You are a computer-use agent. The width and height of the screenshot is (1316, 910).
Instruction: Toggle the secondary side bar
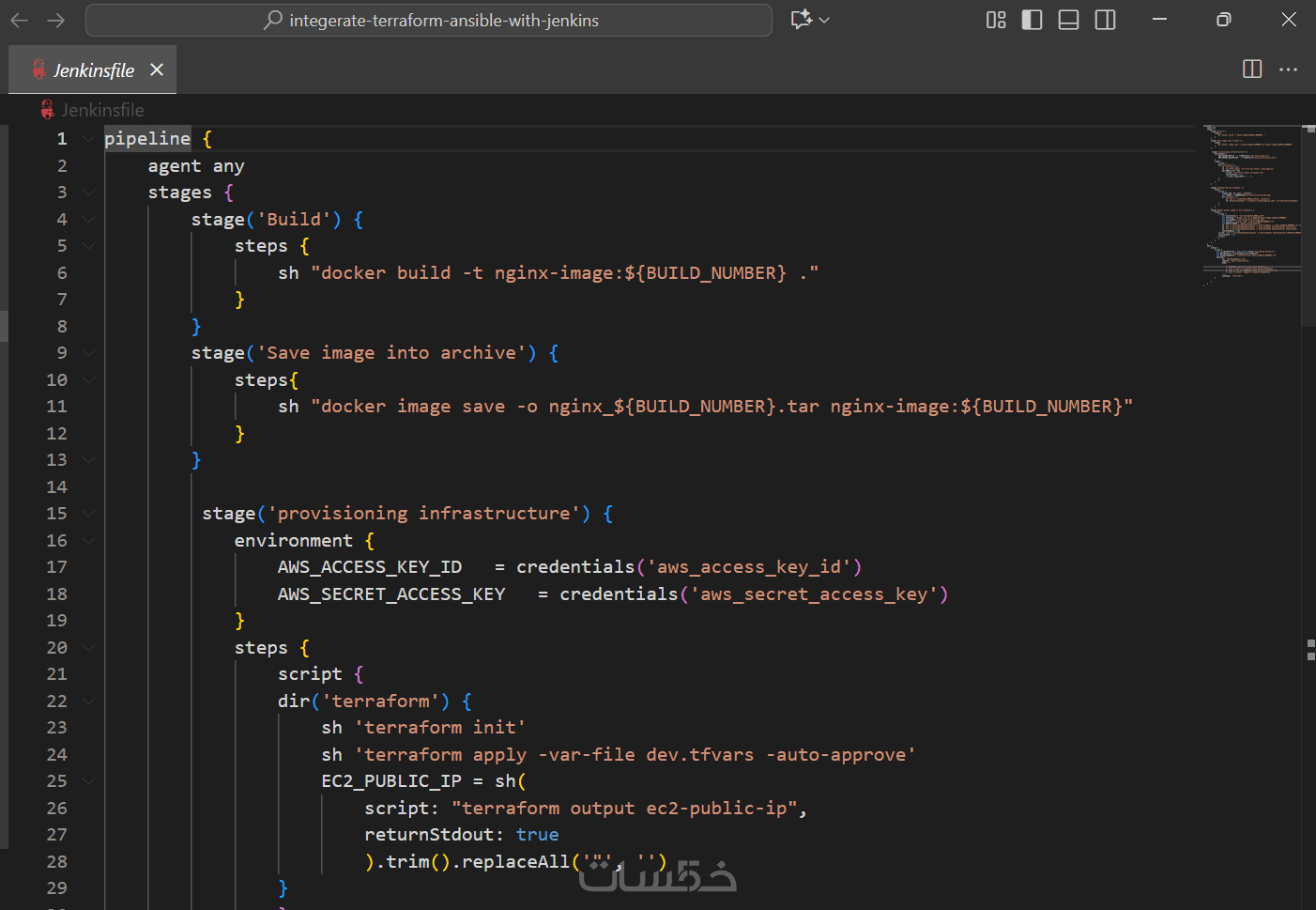coord(1105,20)
